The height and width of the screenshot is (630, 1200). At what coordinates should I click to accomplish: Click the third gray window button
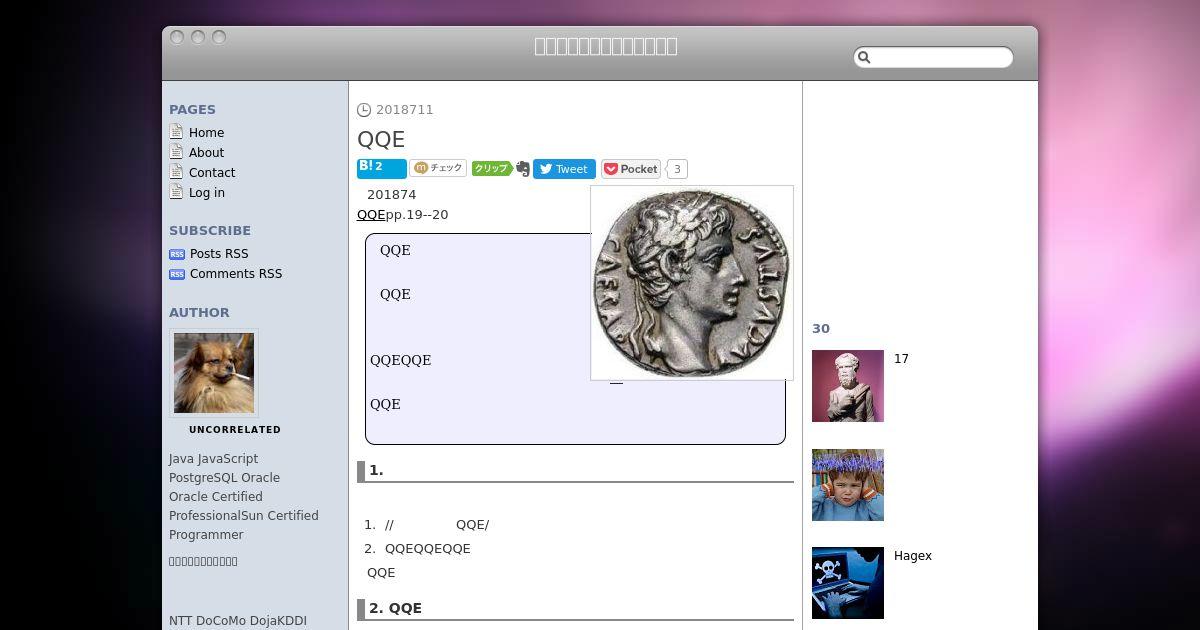click(x=219, y=37)
